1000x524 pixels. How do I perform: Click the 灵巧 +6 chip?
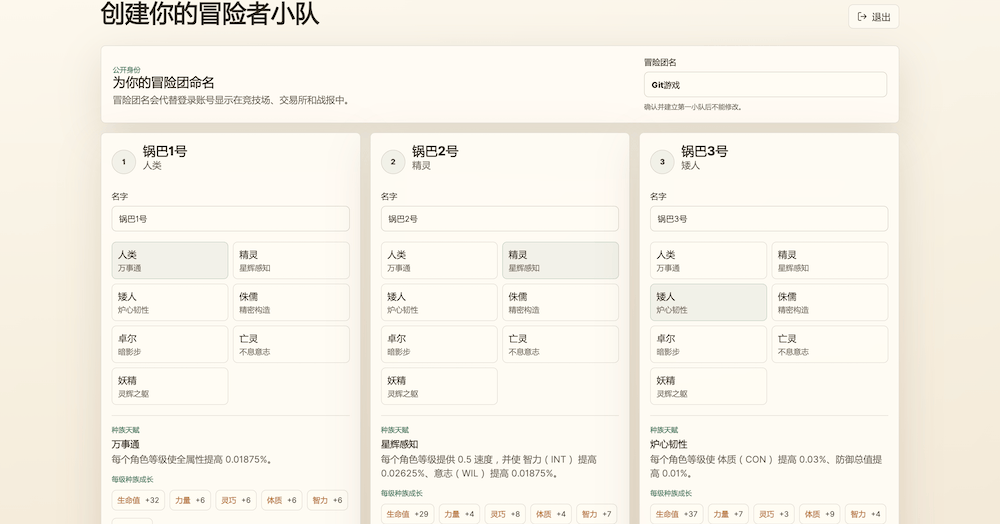235,500
